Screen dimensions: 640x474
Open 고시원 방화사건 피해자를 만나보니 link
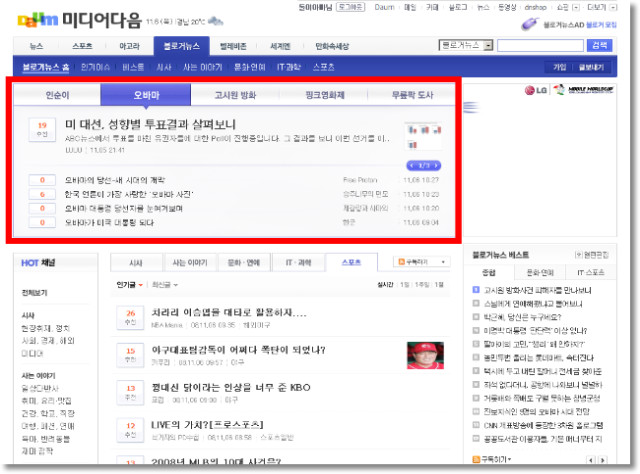[537, 290]
